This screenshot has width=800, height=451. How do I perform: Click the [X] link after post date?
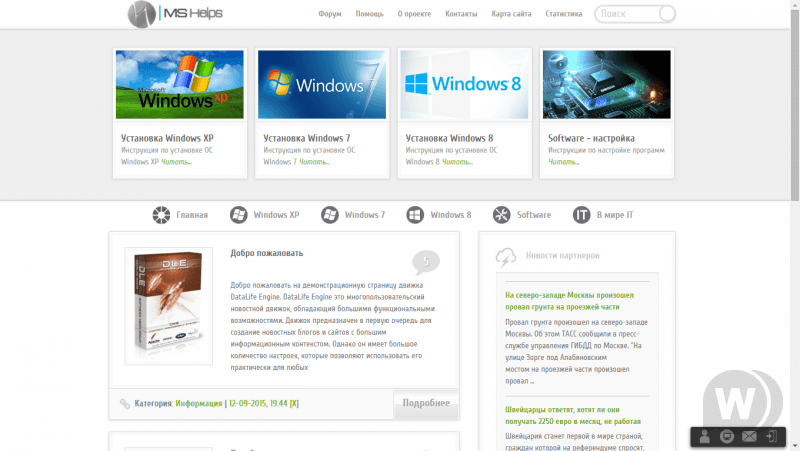[x=294, y=404]
